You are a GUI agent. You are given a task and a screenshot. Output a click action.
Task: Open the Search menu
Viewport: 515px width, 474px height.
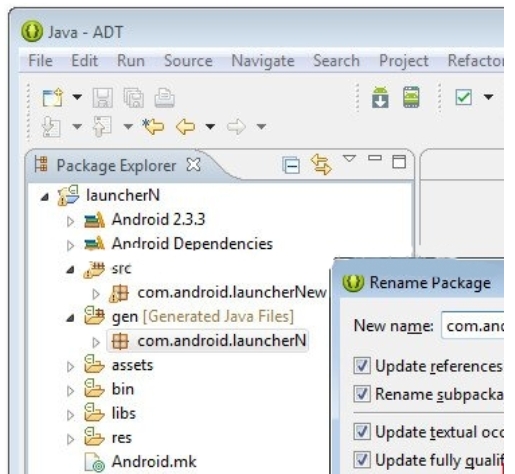337,61
